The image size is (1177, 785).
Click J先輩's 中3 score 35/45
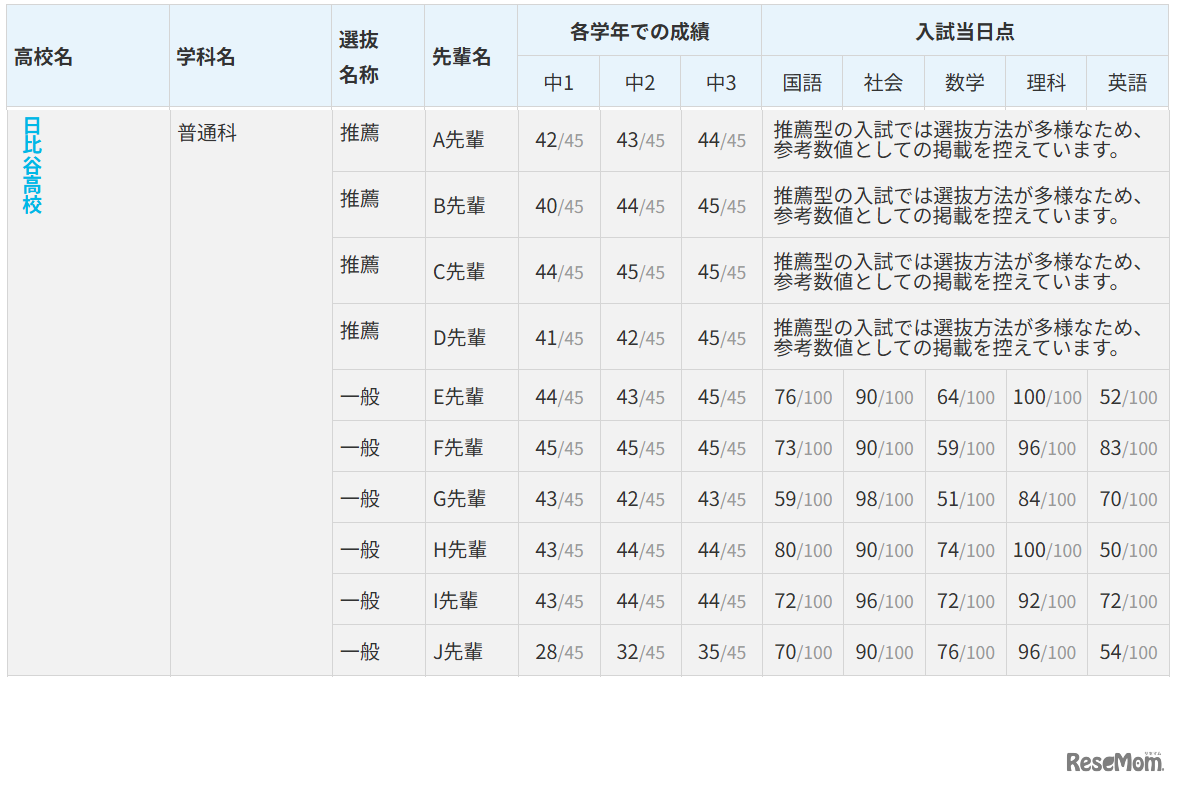point(721,652)
